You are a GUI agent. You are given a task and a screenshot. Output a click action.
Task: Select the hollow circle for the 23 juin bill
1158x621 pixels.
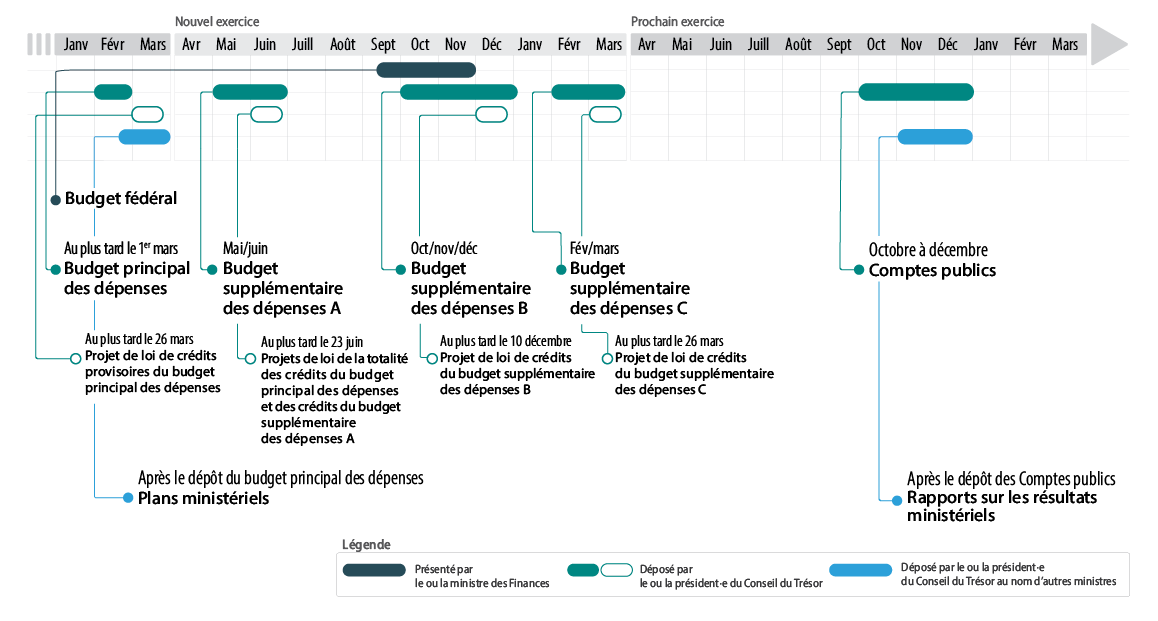click(250, 358)
